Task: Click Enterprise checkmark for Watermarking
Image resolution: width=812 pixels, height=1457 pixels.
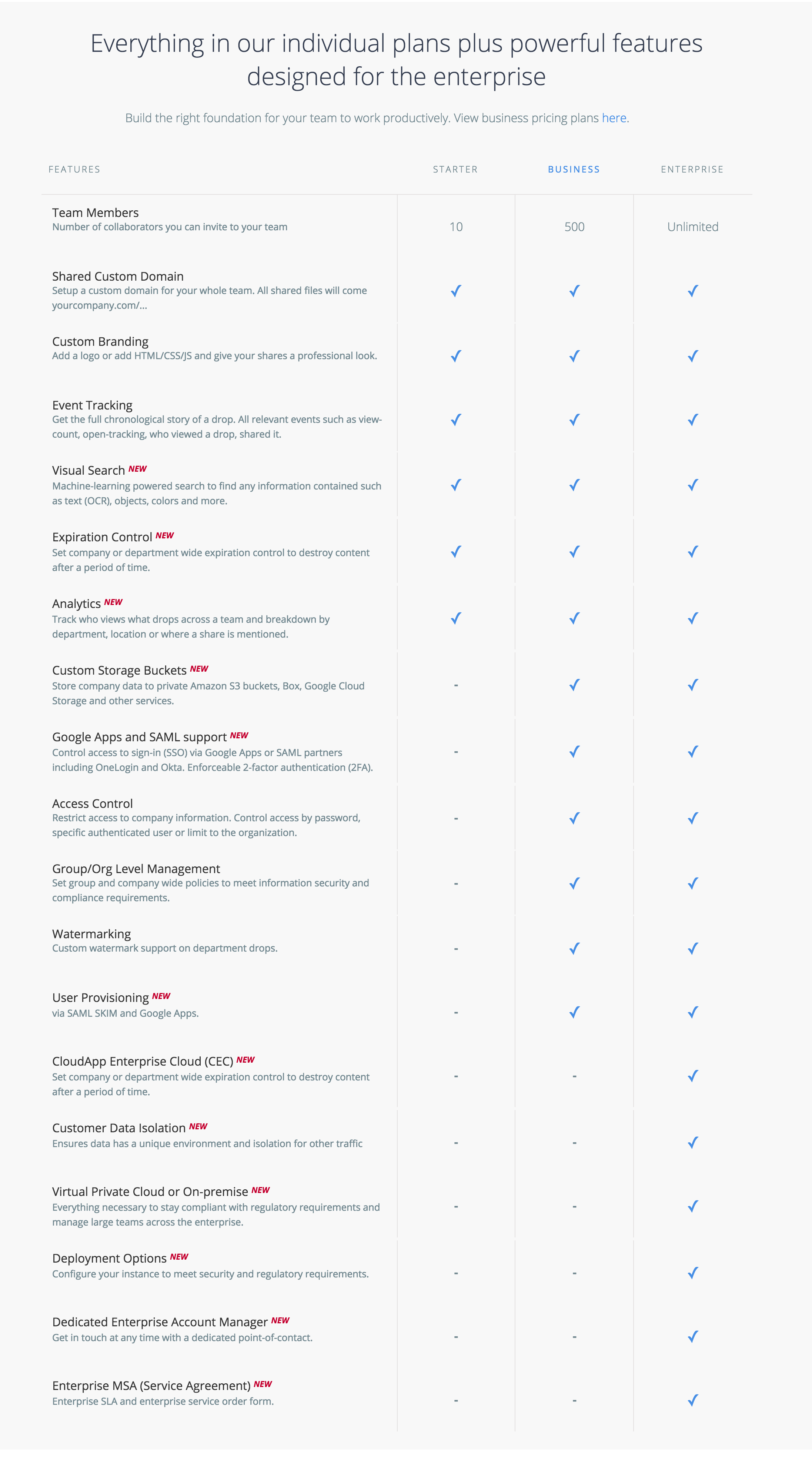Action: (x=693, y=949)
